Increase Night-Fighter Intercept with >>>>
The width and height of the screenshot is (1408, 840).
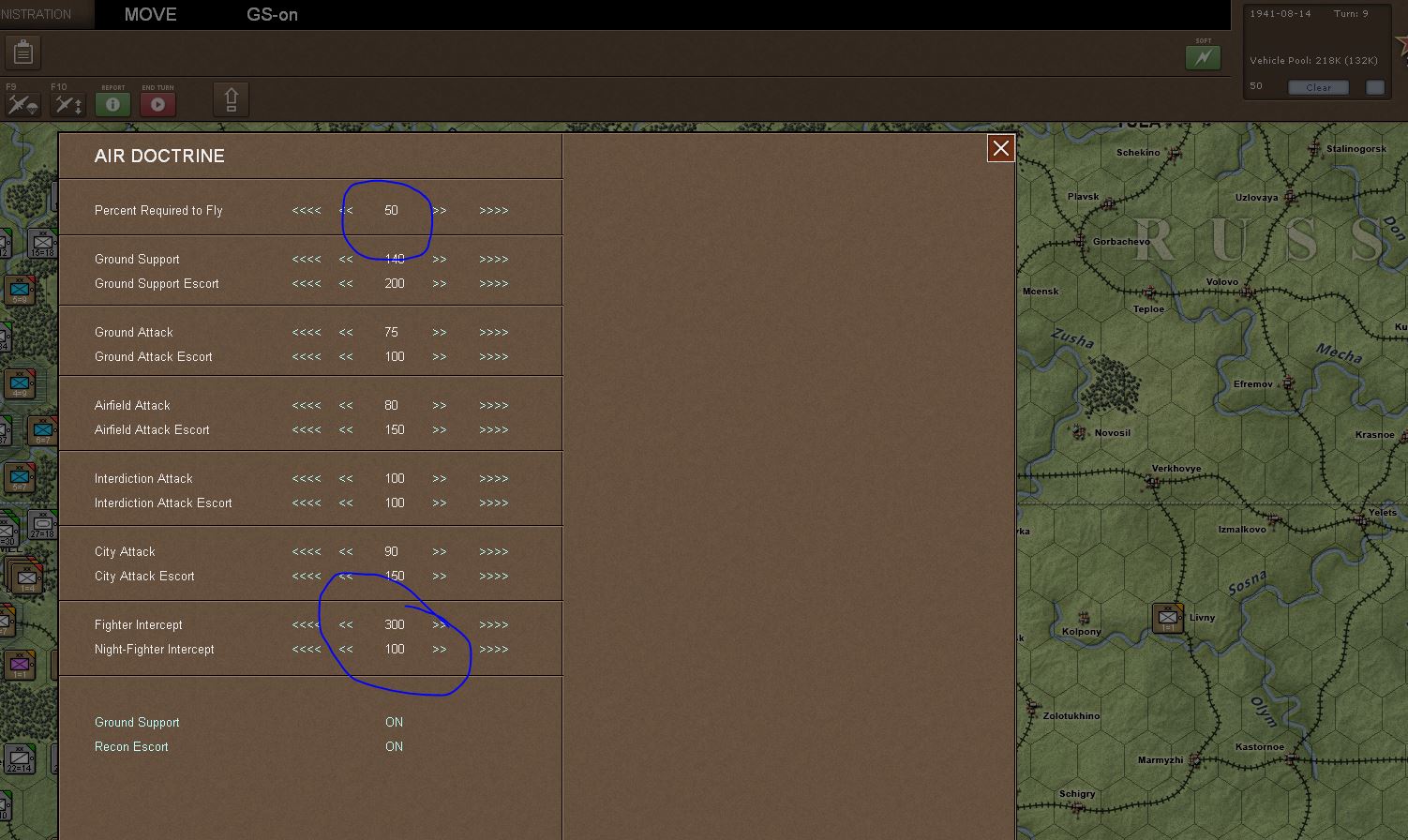pos(494,649)
